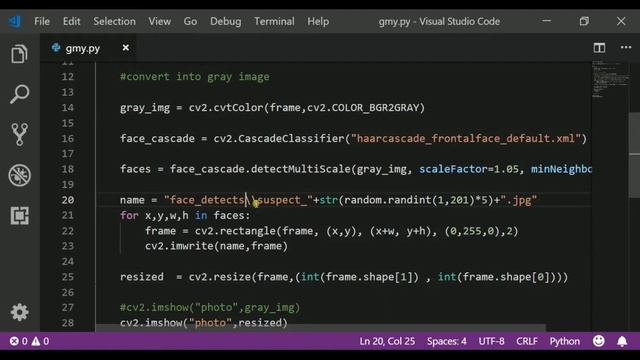Click line number 25 in gutter
The image size is (640, 360).
click(68, 277)
